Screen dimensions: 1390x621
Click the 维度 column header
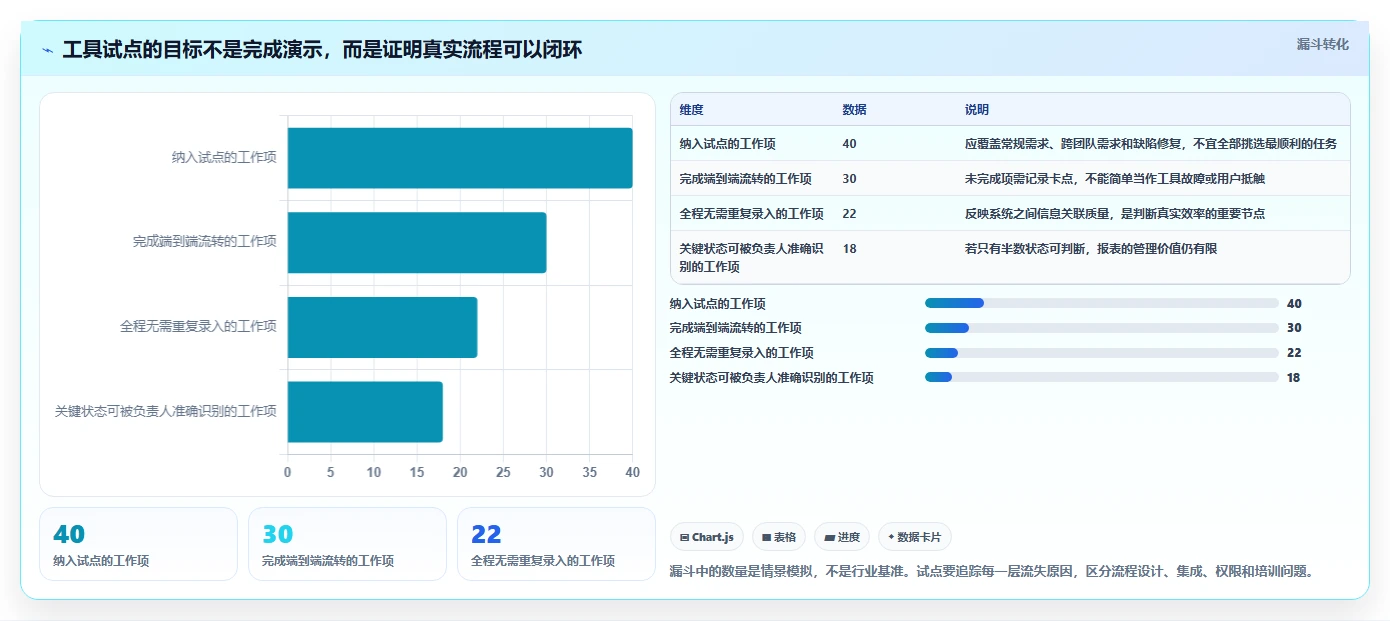(x=692, y=110)
